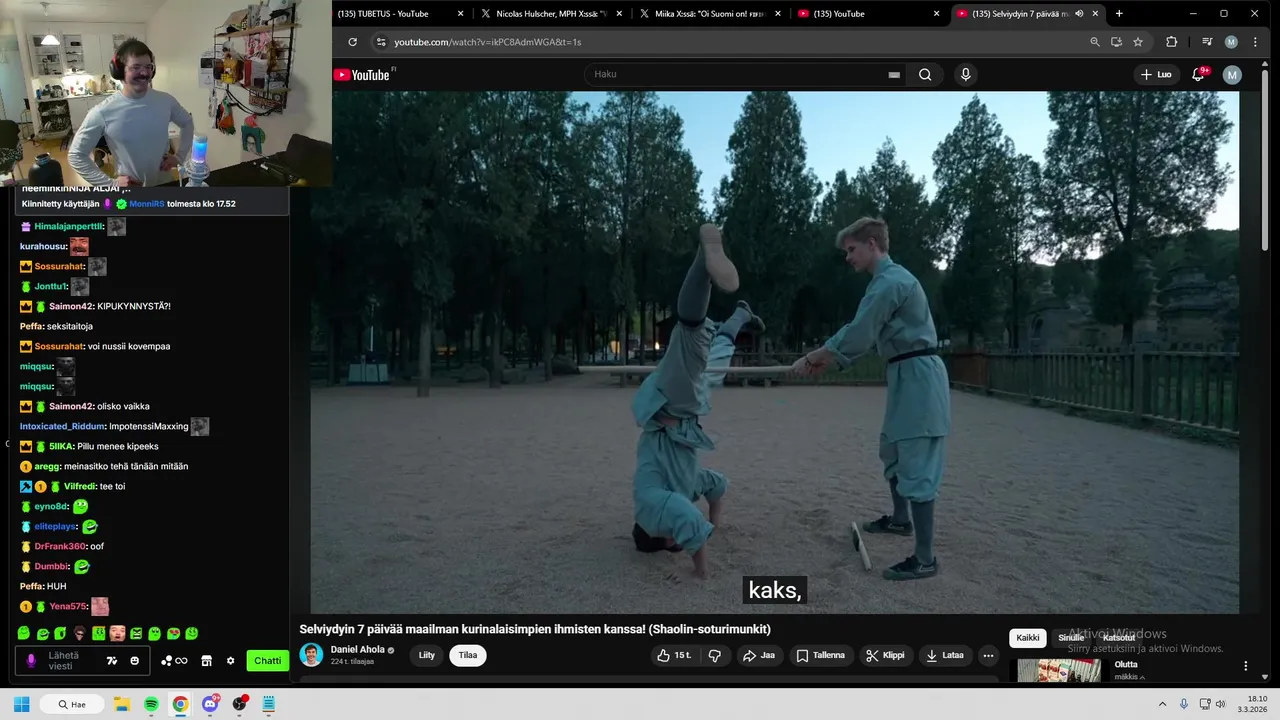Open the Luo create menu
1280x720 pixels.
click(x=1156, y=74)
